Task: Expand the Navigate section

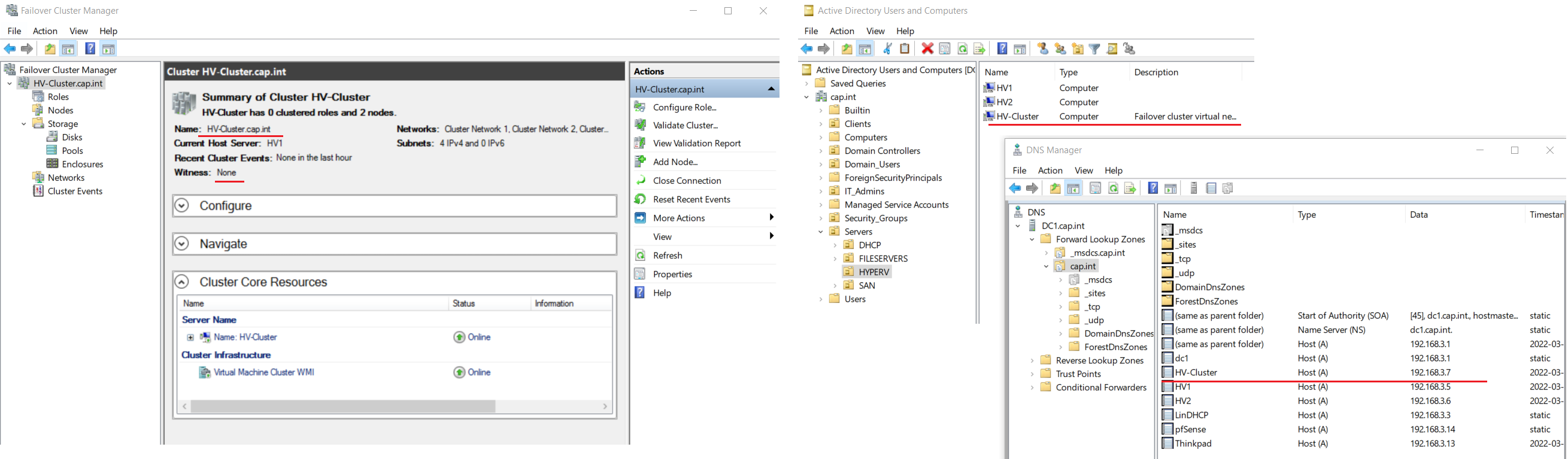Action: [181, 244]
